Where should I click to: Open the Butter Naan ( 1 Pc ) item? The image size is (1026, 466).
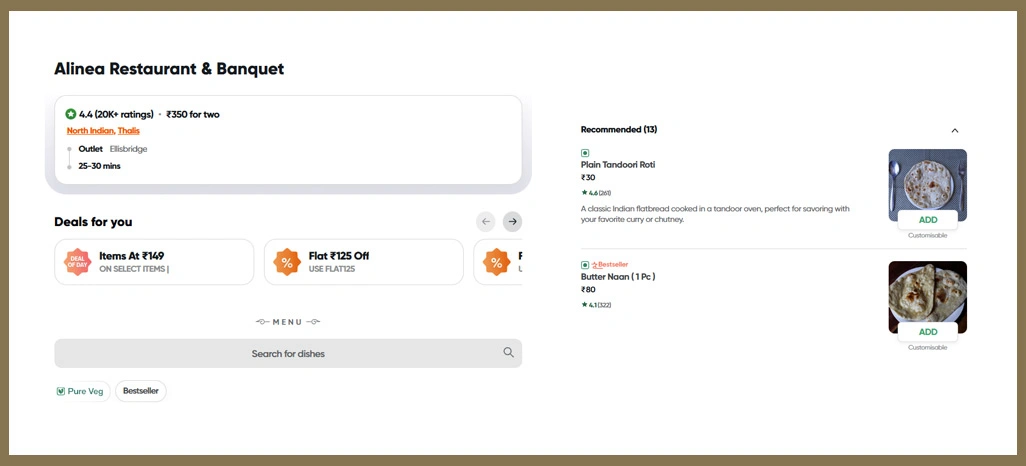click(618, 277)
